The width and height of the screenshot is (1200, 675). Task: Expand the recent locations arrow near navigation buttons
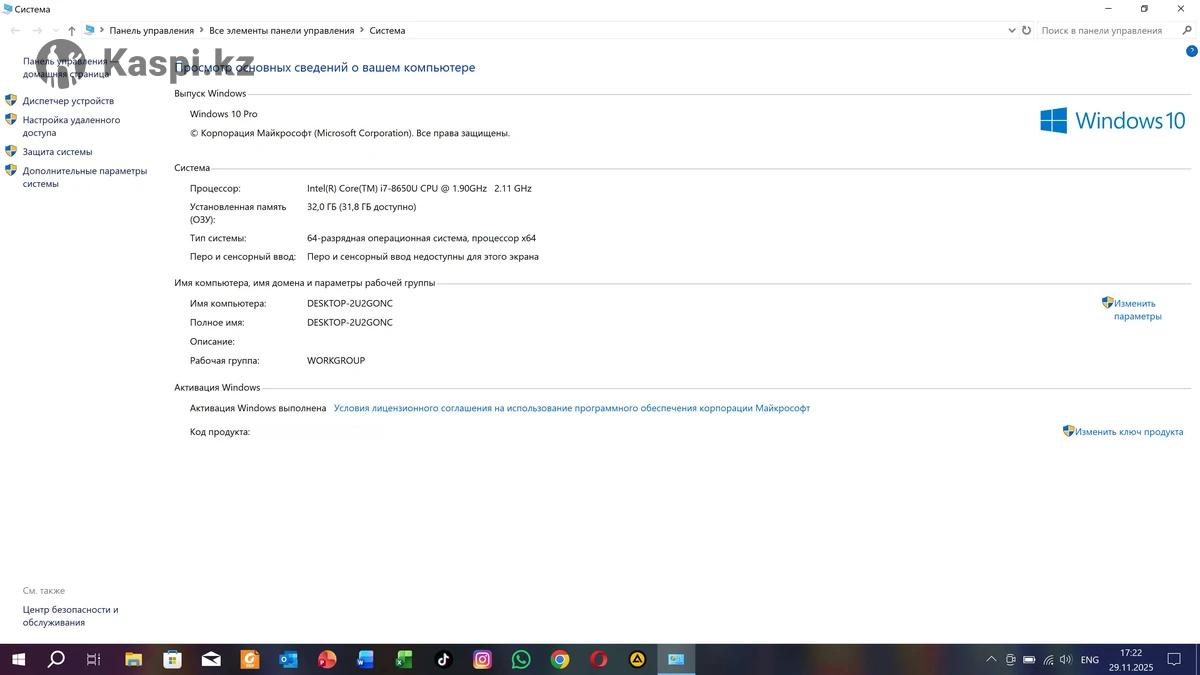(x=54, y=31)
